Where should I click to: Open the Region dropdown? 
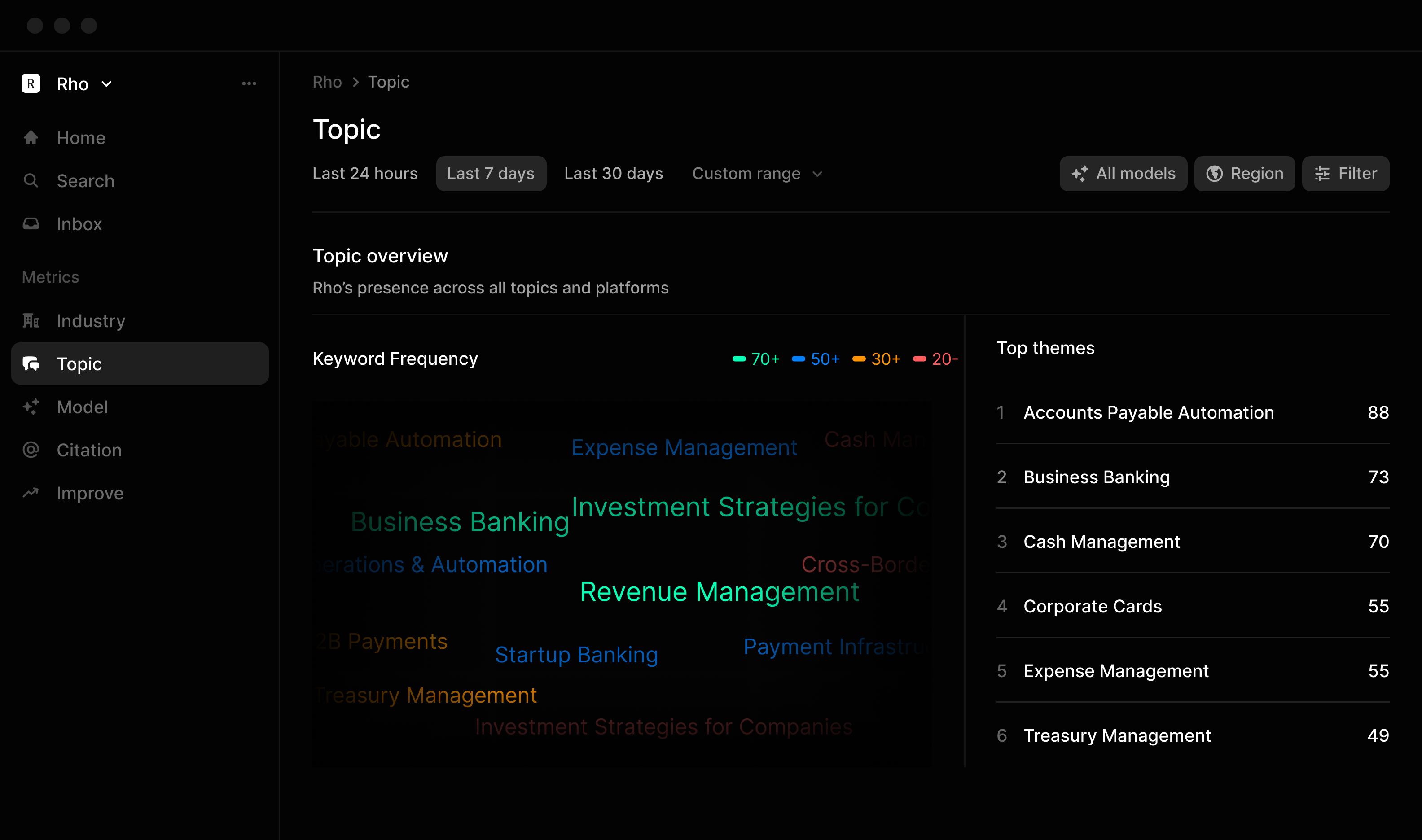[x=1245, y=173]
